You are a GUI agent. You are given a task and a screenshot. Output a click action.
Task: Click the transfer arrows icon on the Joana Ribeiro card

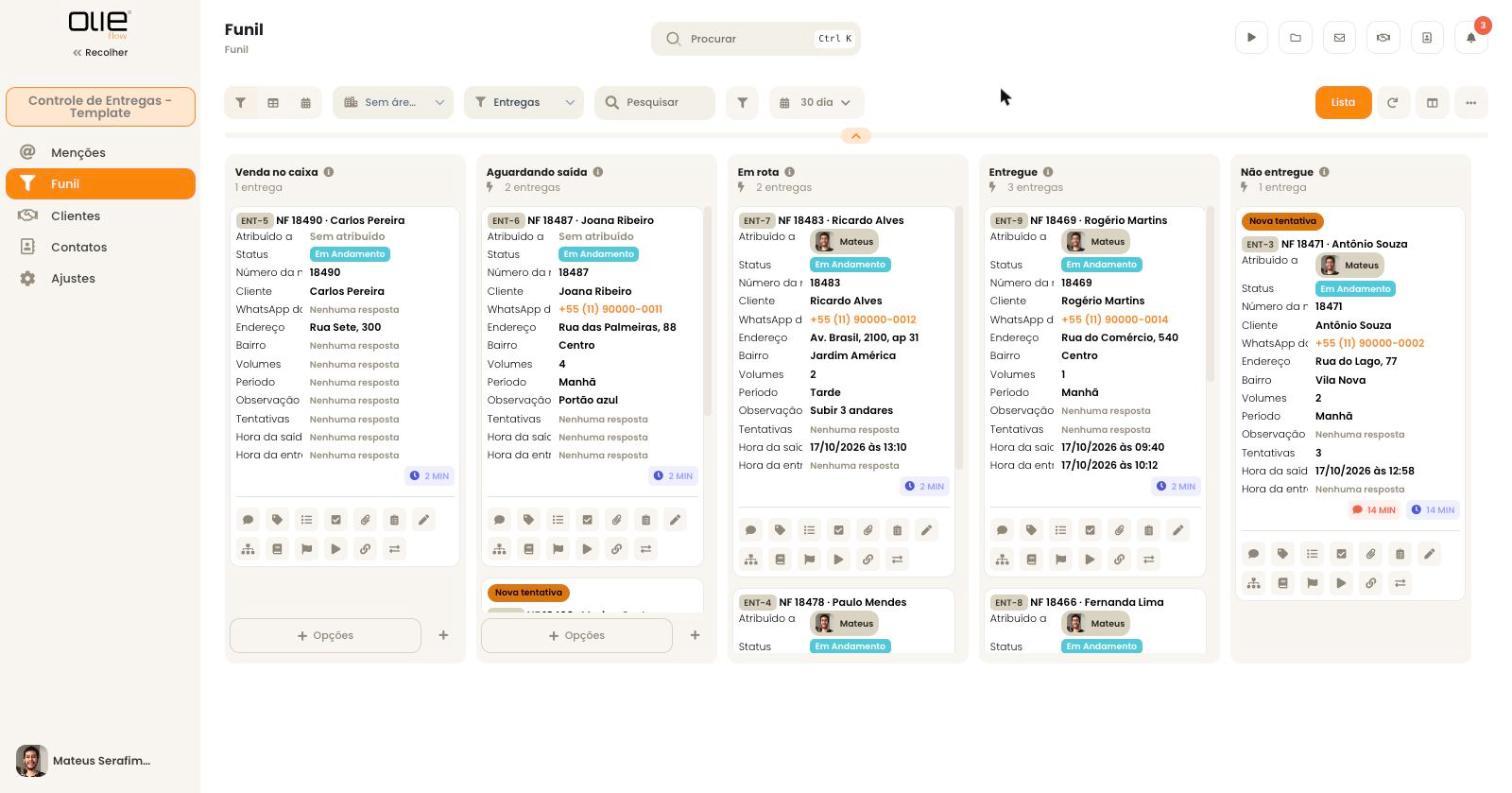point(646,549)
